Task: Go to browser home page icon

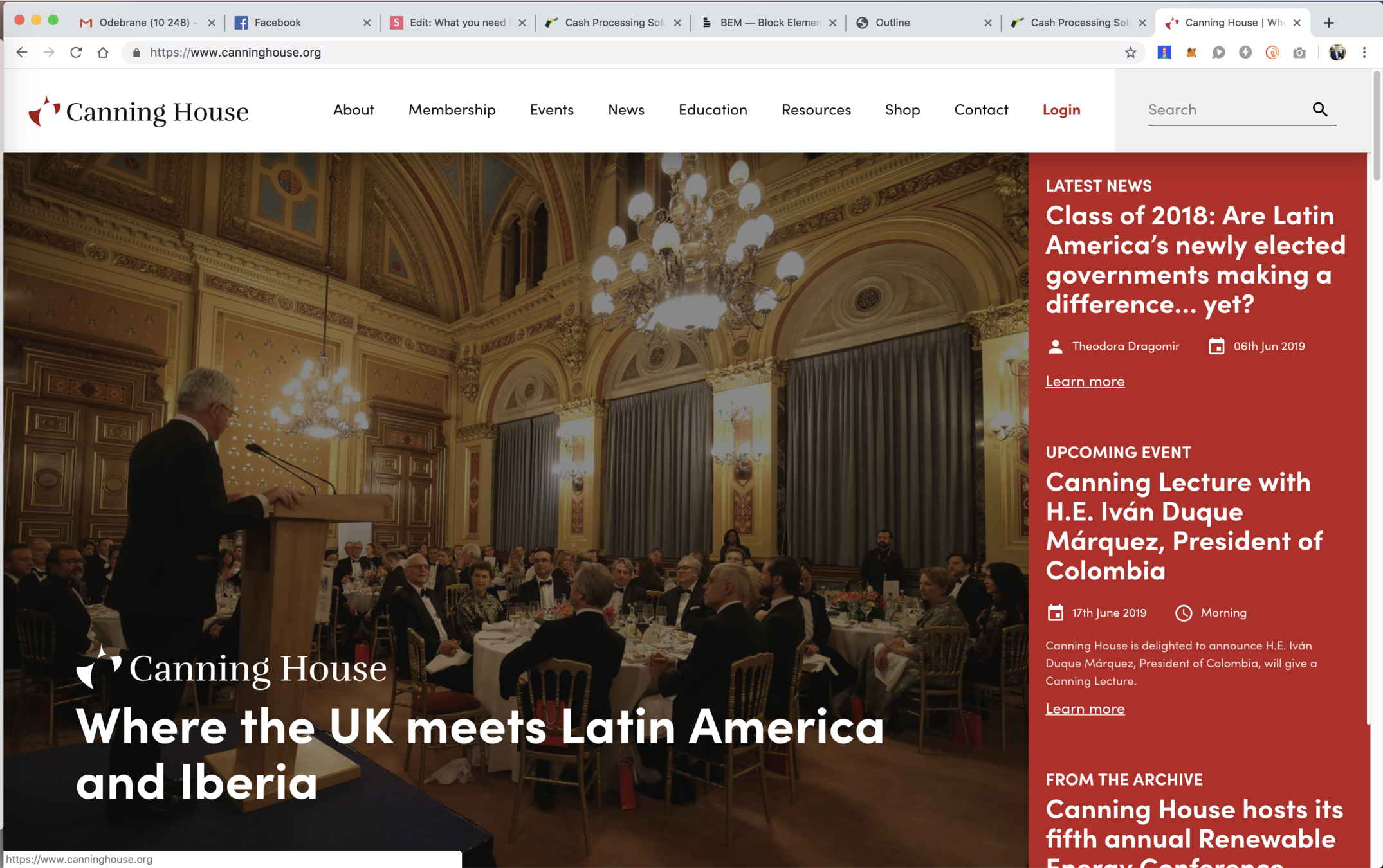Action: (x=103, y=52)
